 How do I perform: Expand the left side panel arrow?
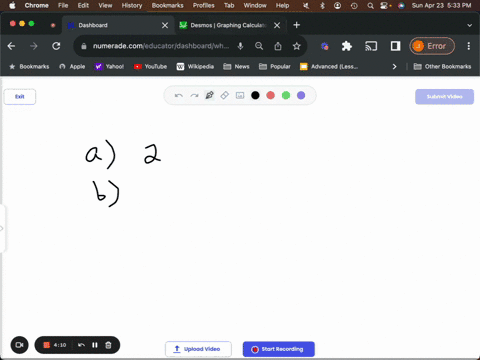[2, 229]
